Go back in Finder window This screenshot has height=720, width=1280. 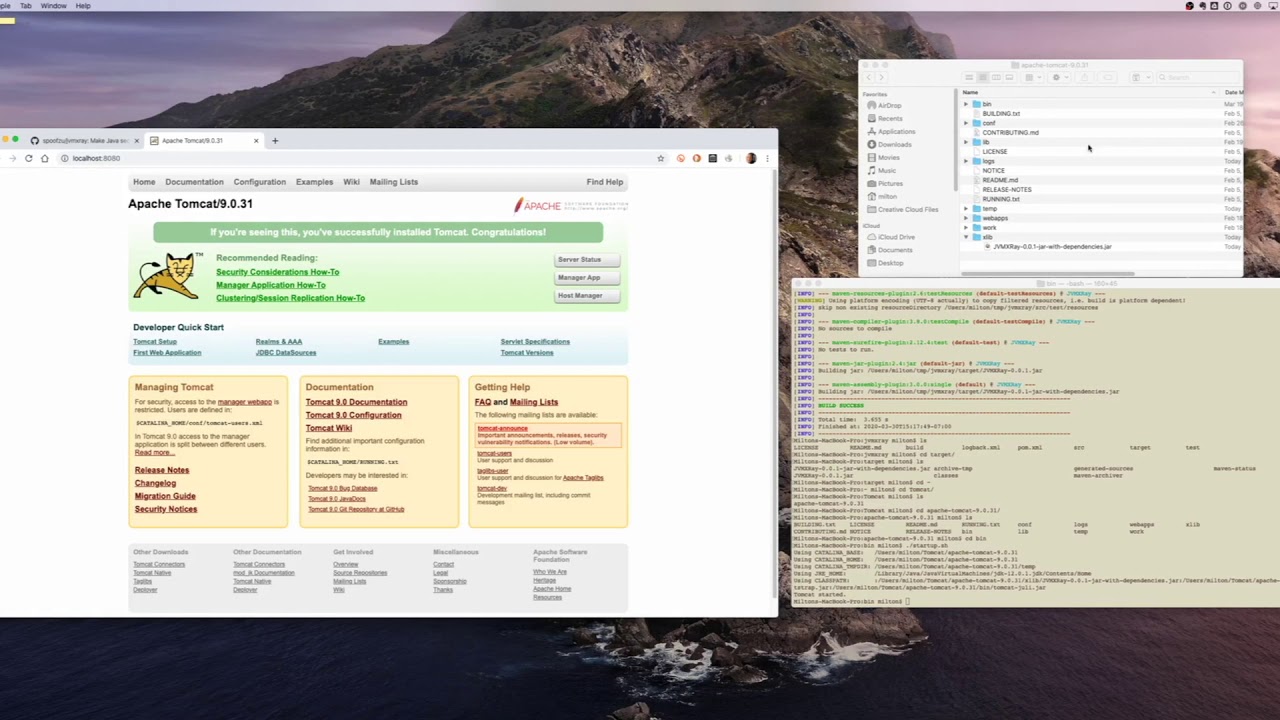[869, 77]
